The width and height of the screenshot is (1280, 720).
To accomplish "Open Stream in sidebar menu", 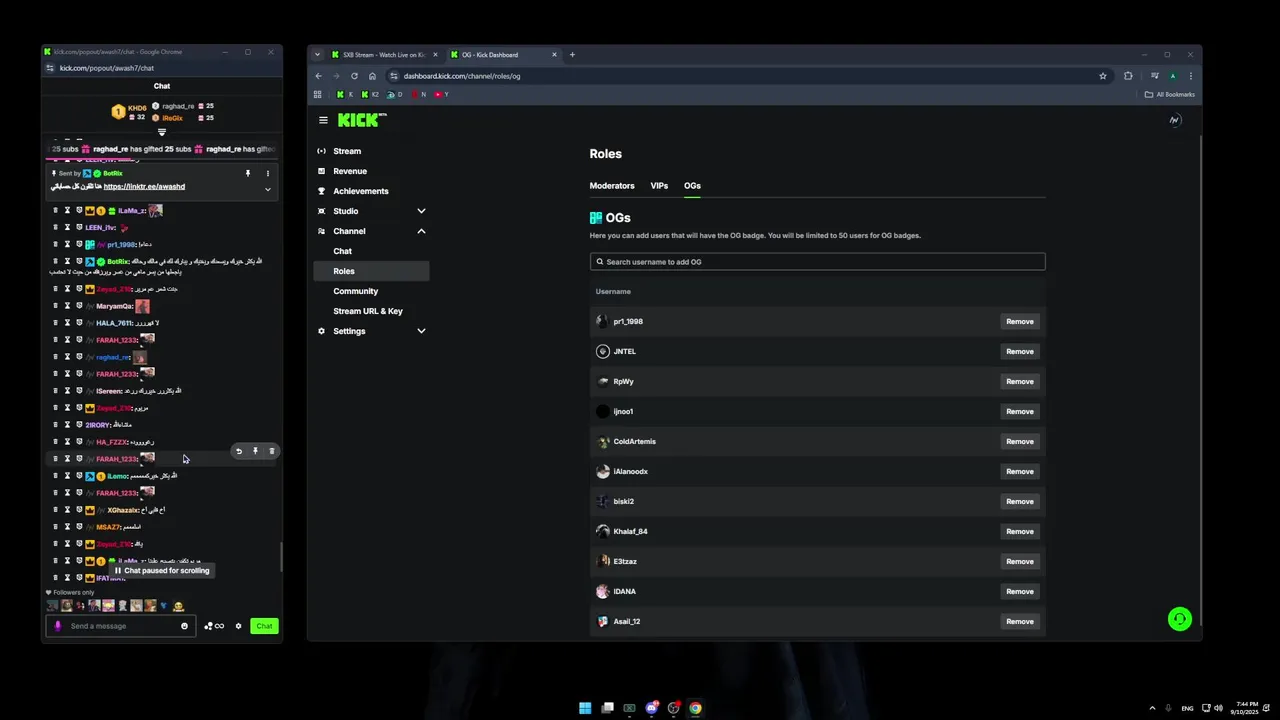I will click(347, 151).
